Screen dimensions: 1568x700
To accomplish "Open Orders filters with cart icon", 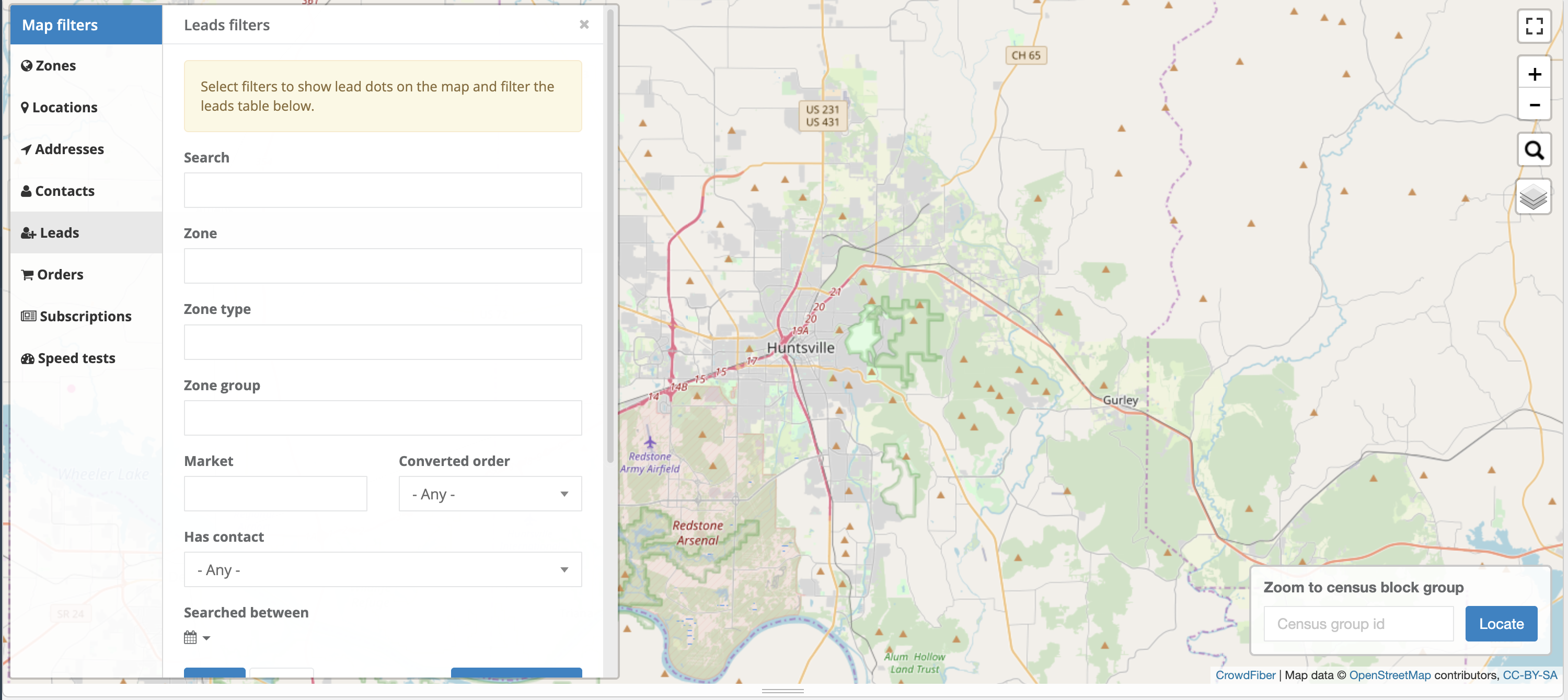I will [52, 274].
